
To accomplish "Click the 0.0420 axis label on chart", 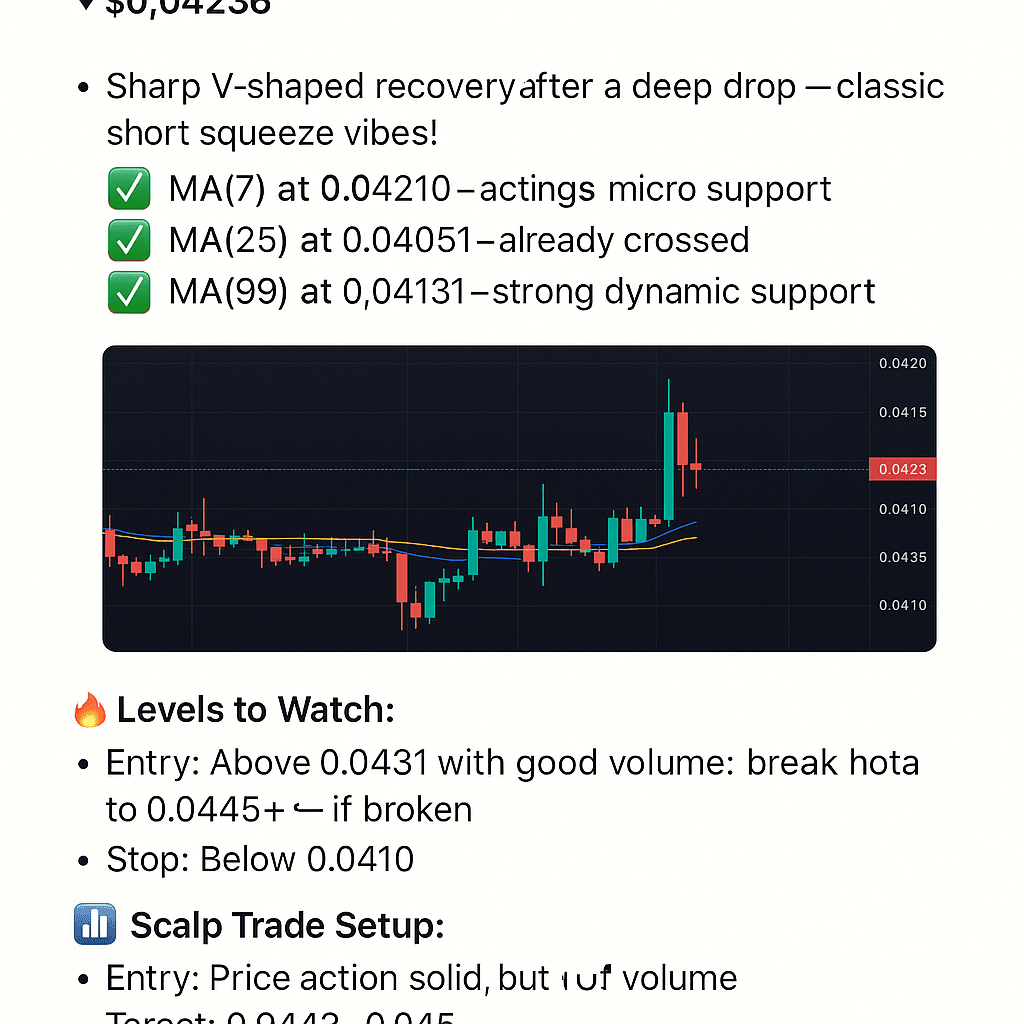I will coord(902,364).
